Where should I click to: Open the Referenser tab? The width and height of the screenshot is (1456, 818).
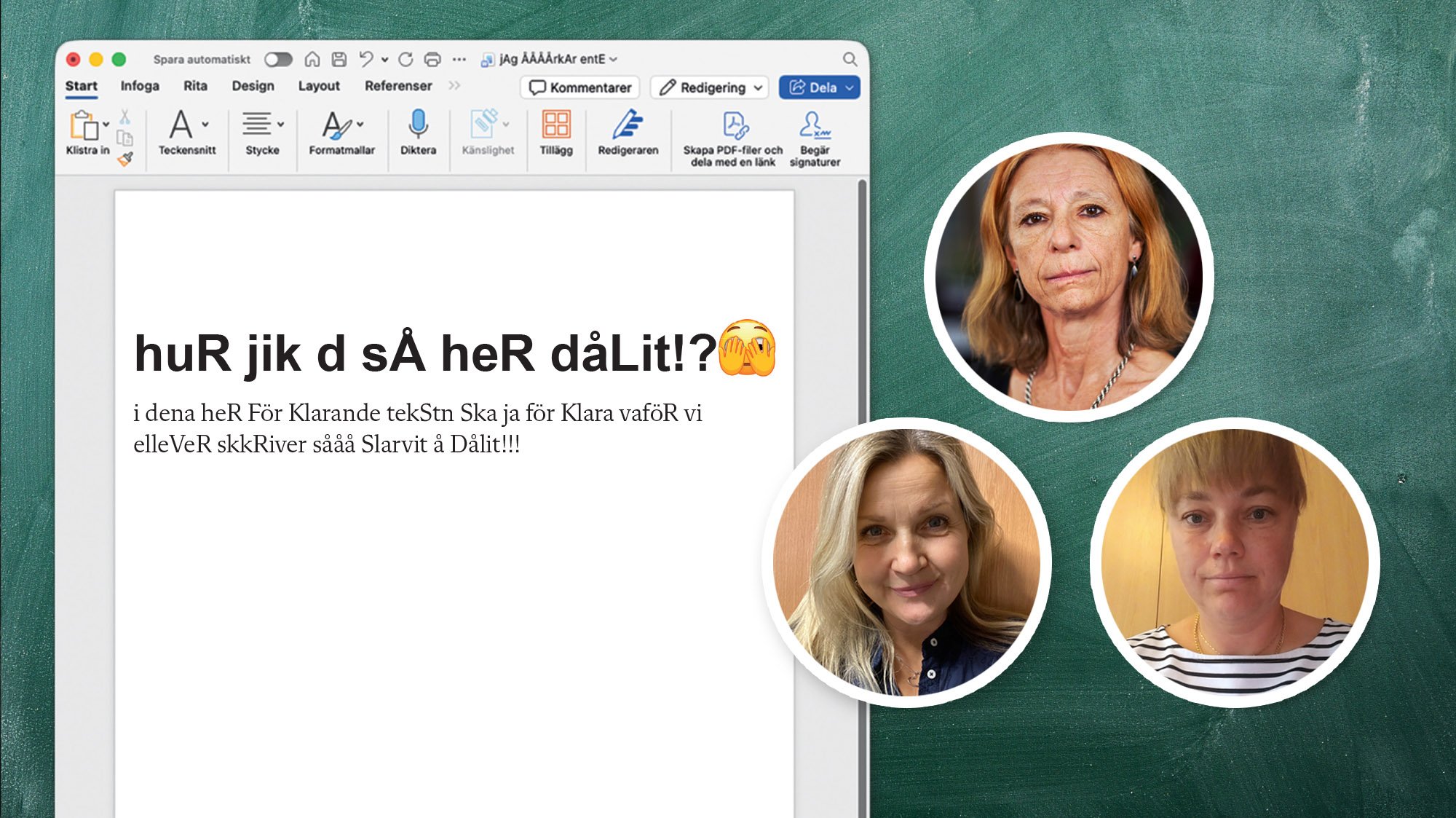[x=398, y=86]
